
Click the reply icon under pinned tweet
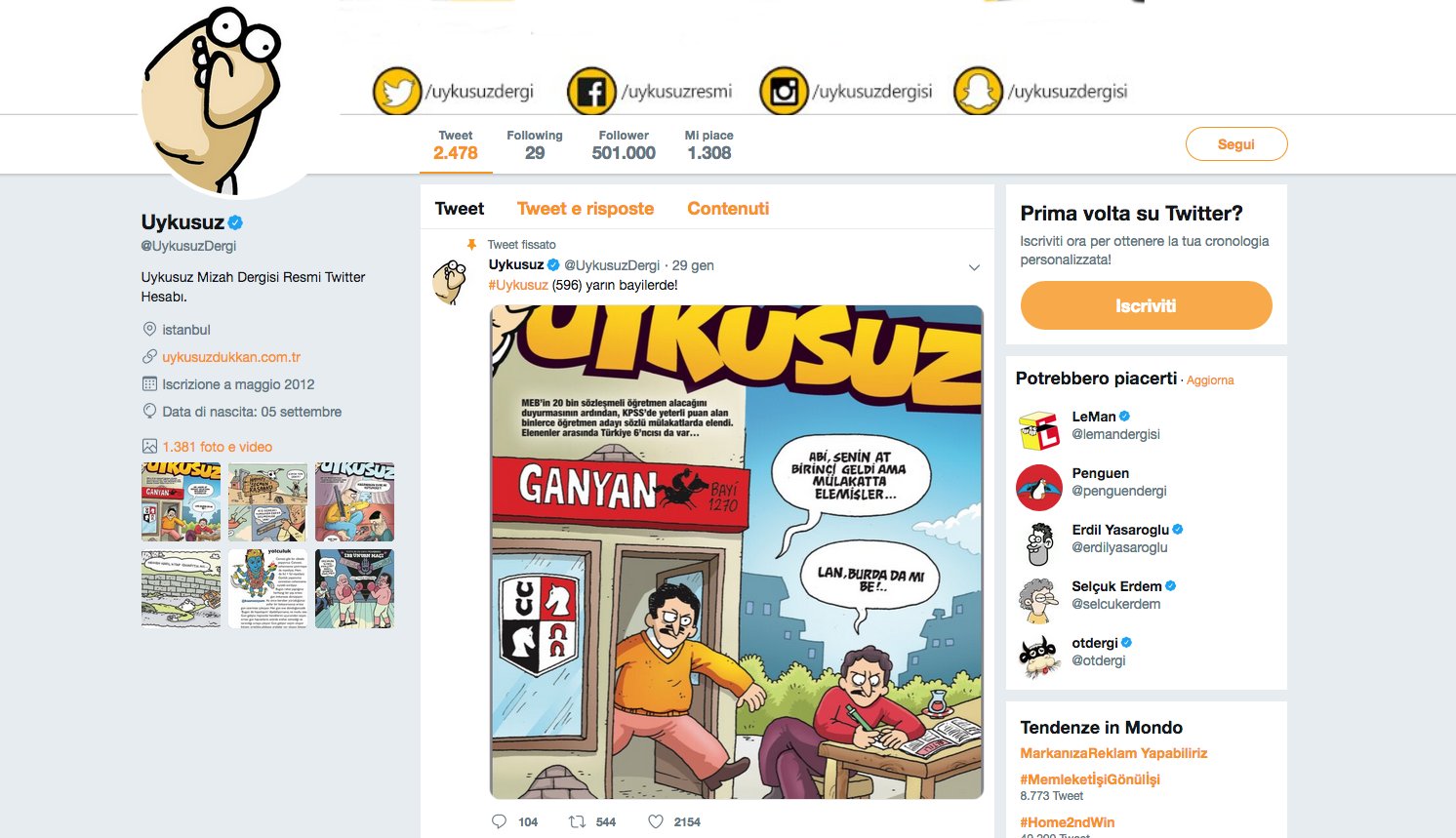(499, 821)
